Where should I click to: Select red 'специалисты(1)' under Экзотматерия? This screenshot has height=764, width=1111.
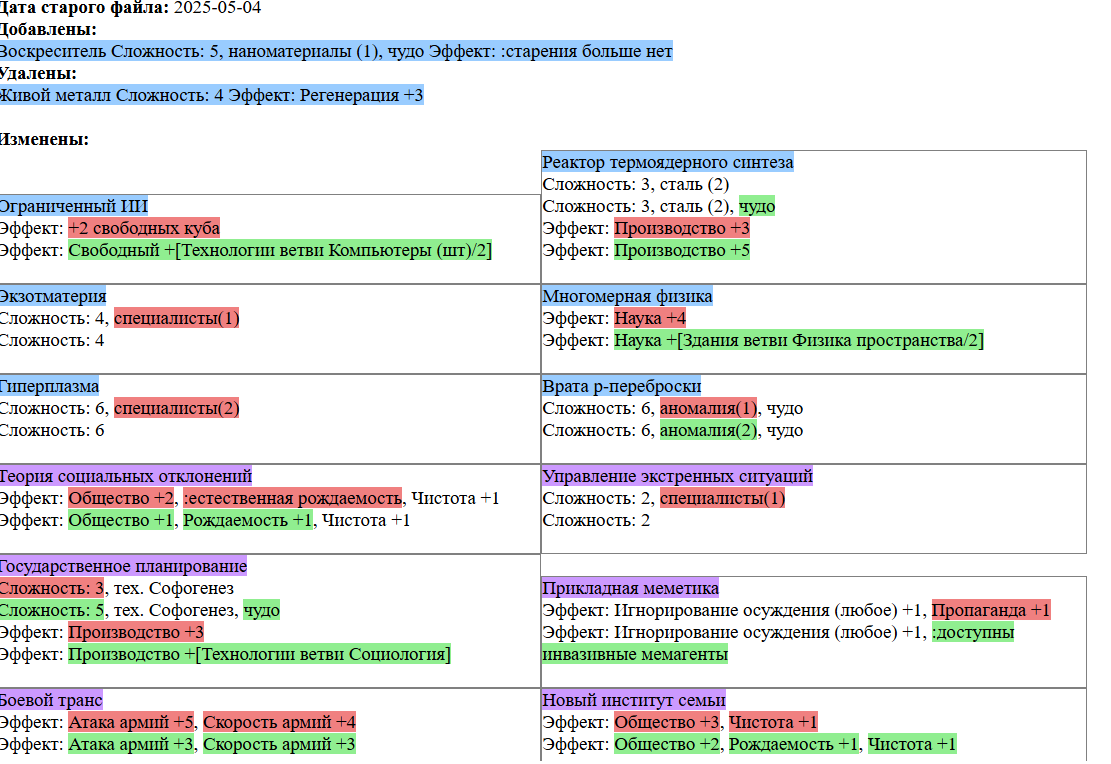[x=176, y=318]
